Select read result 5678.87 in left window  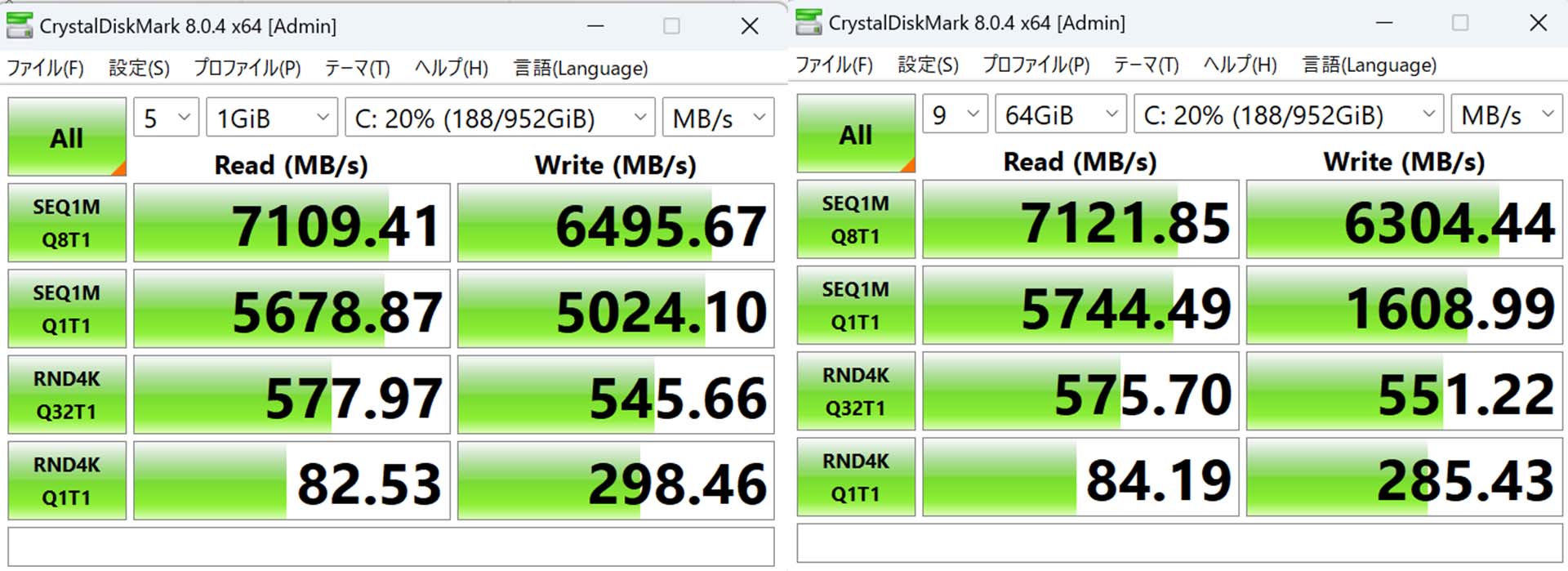(292, 309)
